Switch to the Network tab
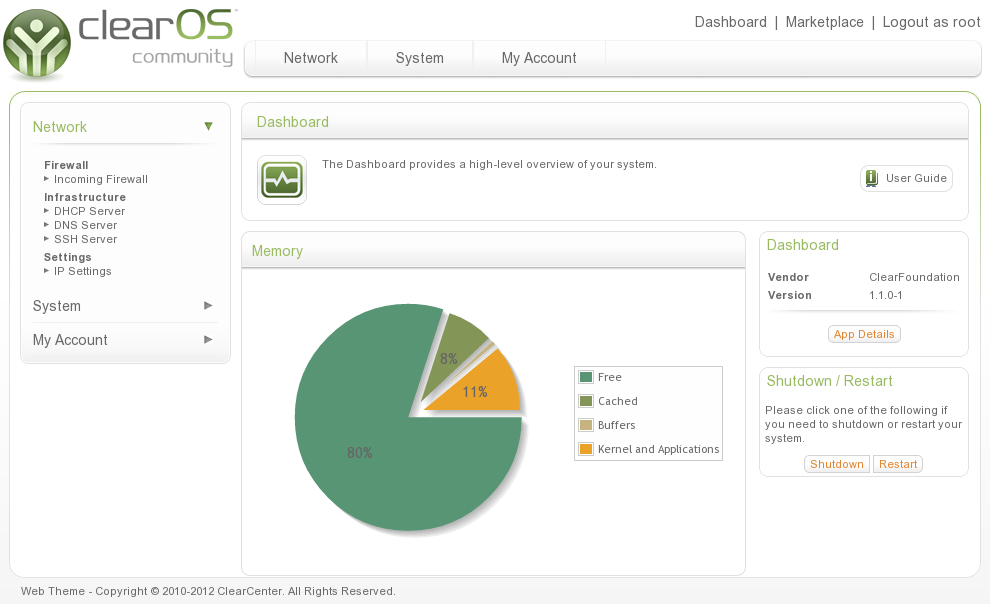 [x=310, y=58]
